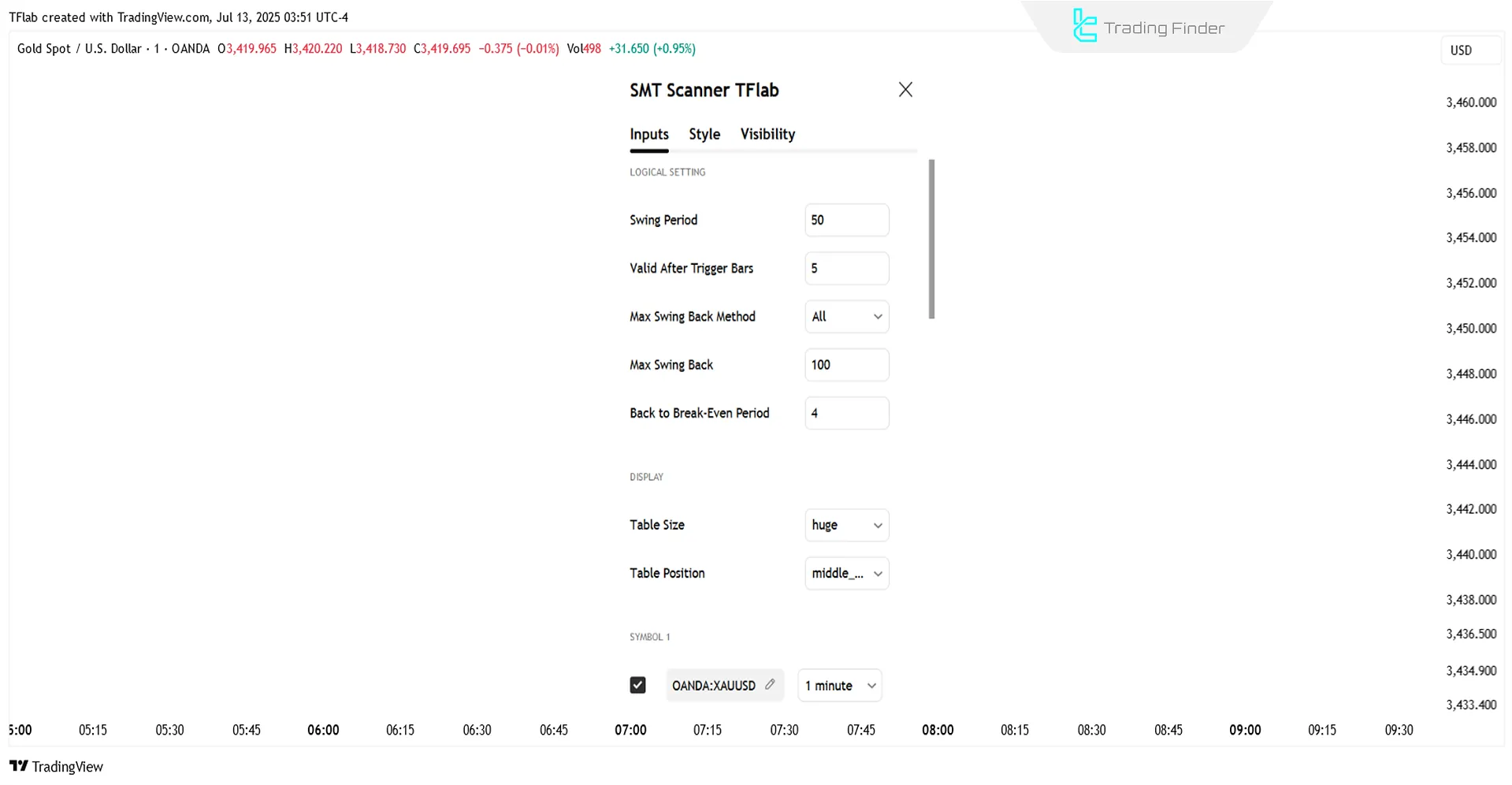
Task: Open the Table Size dropdown
Action: 846,525
